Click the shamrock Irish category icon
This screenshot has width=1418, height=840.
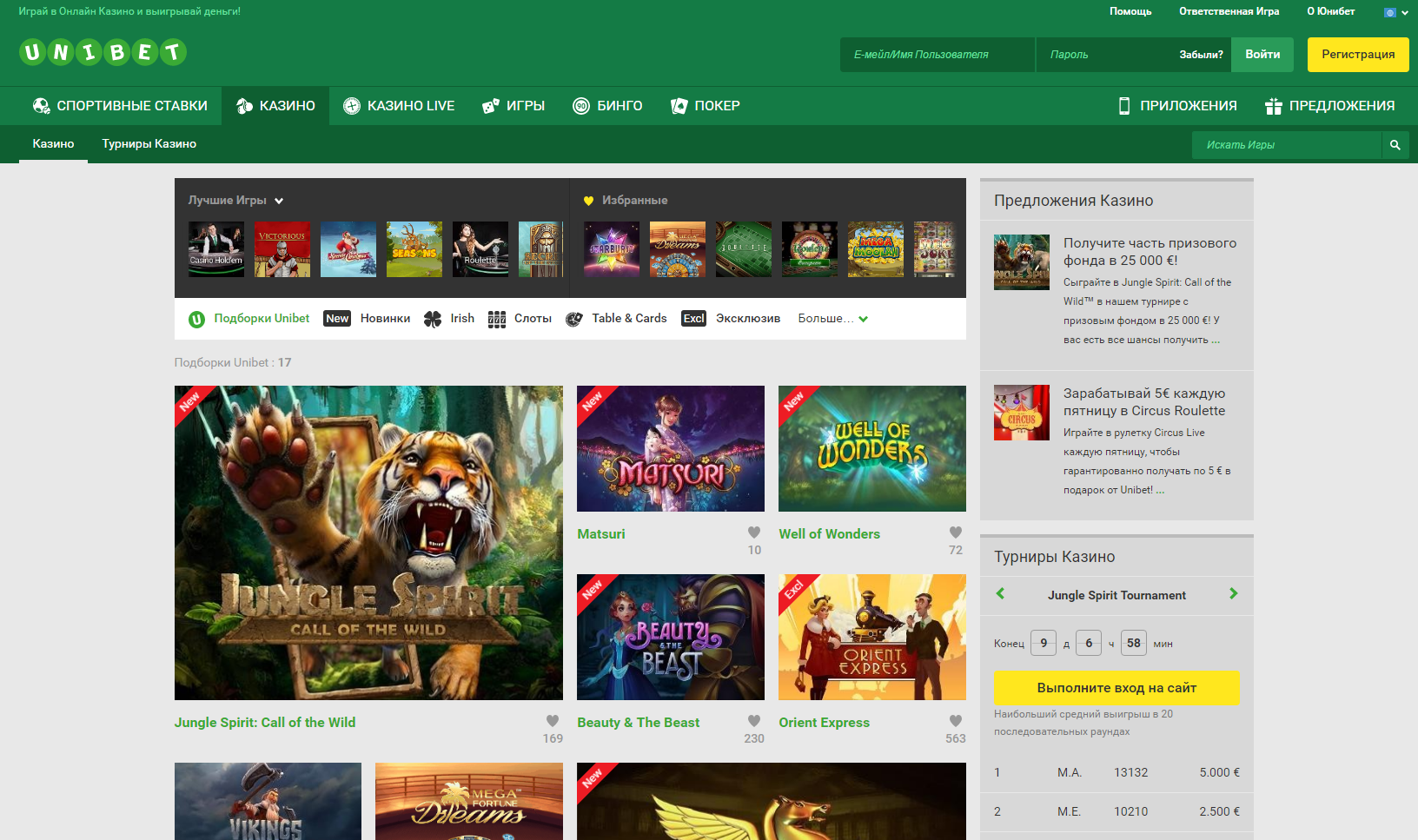433,319
